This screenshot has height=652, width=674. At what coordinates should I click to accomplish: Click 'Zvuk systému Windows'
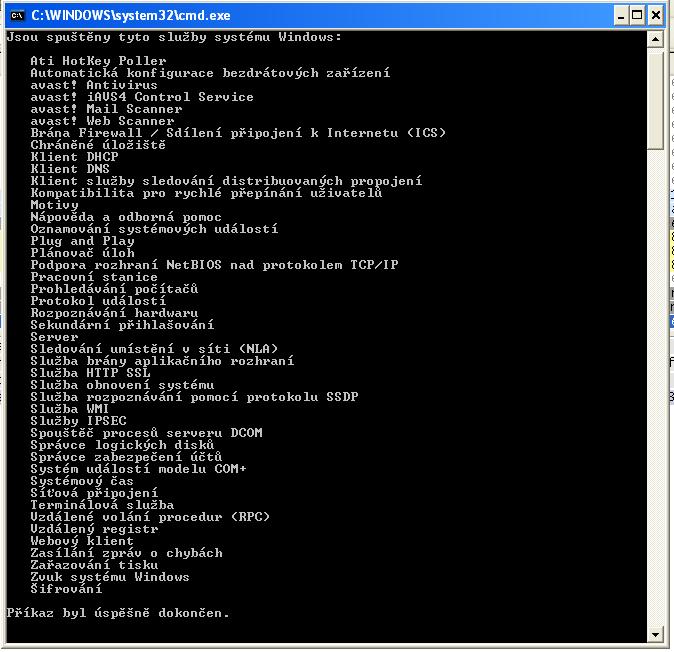110,577
